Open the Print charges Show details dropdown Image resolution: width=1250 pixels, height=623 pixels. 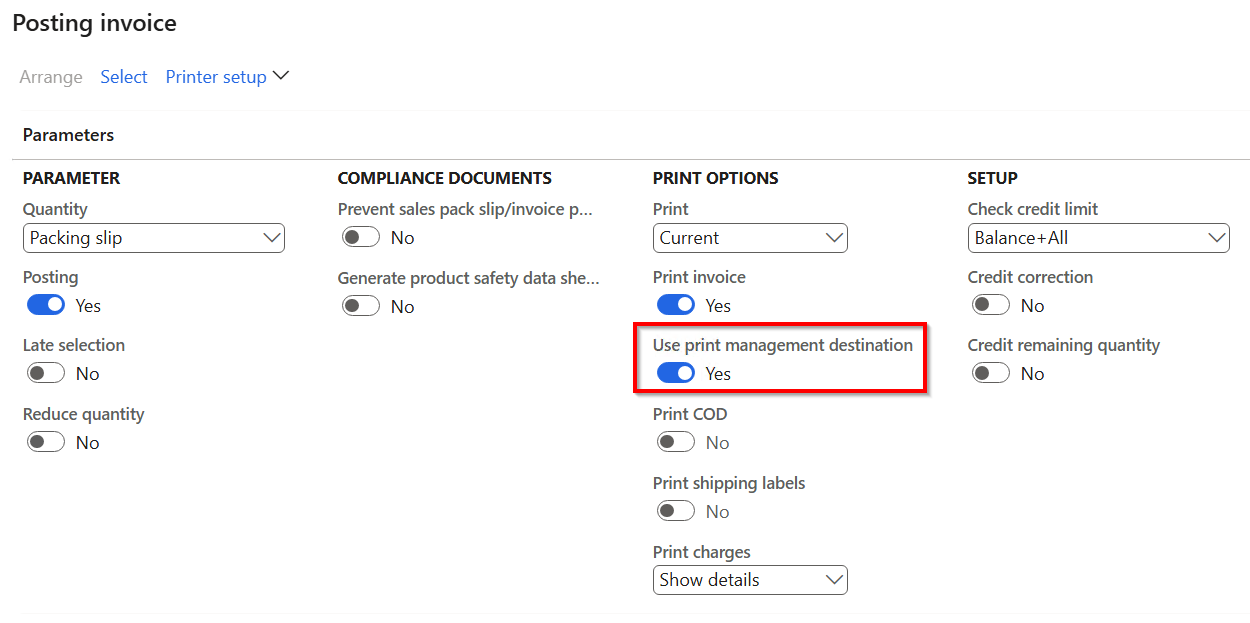point(749,580)
